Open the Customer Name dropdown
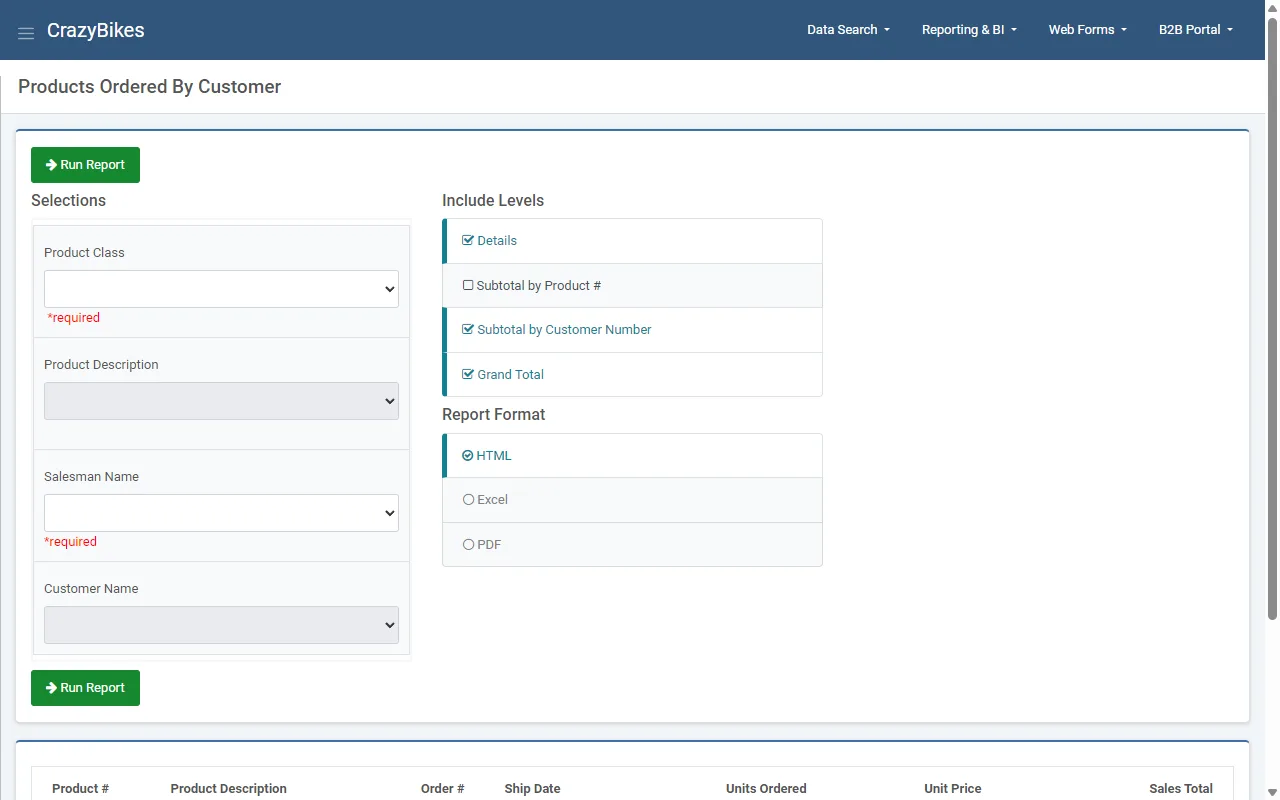The image size is (1280, 800). point(221,625)
